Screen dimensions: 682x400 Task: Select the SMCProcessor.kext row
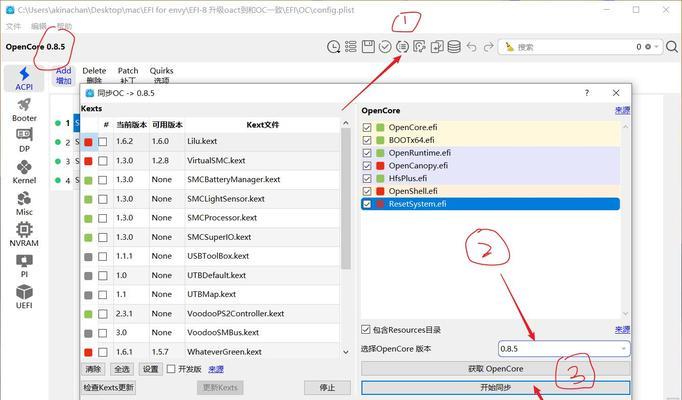(210, 218)
